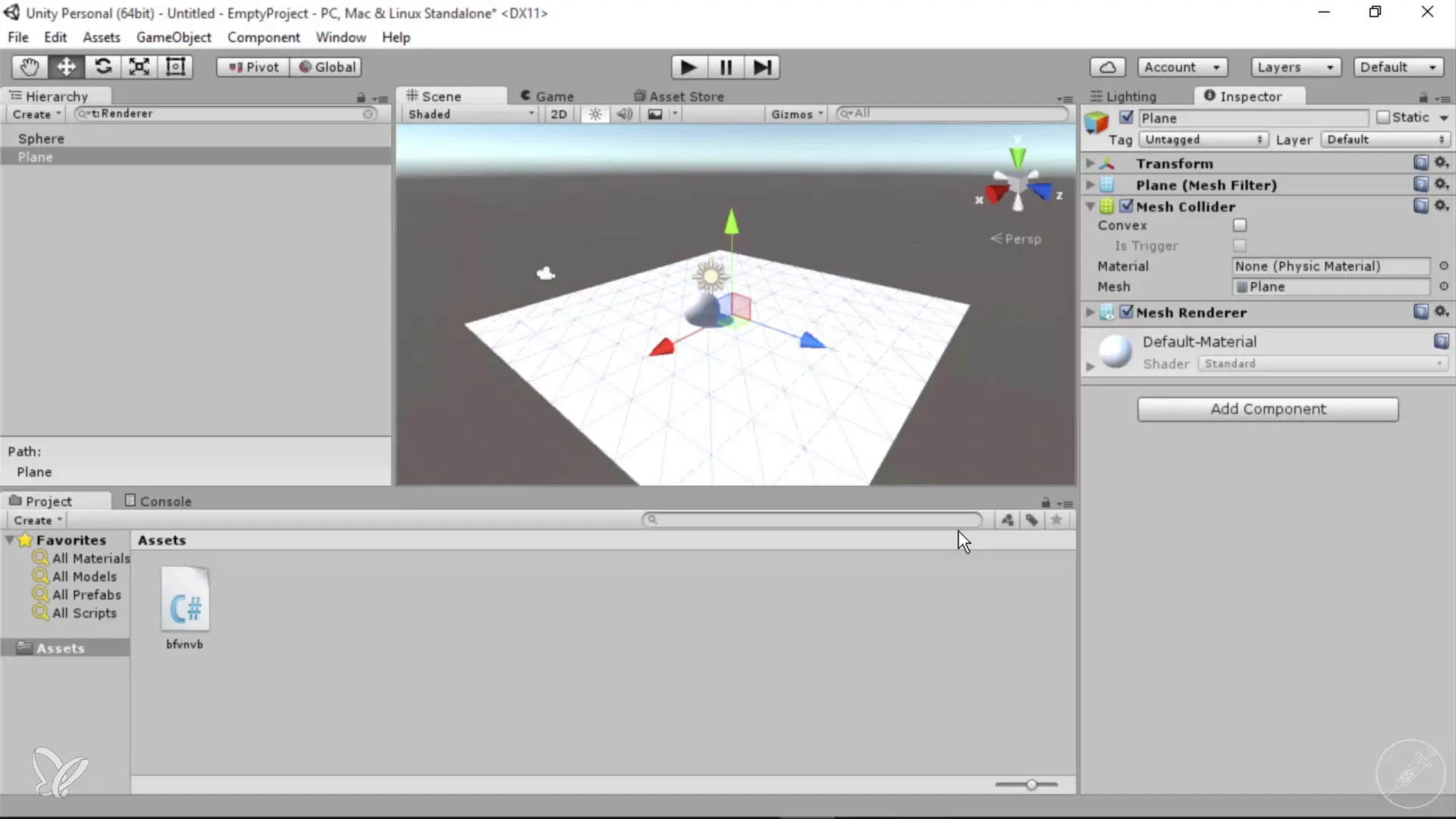The height and width of the screenshot is (819, 1456).
Task: Open the Gizmos dropdown
Action: 796,114
